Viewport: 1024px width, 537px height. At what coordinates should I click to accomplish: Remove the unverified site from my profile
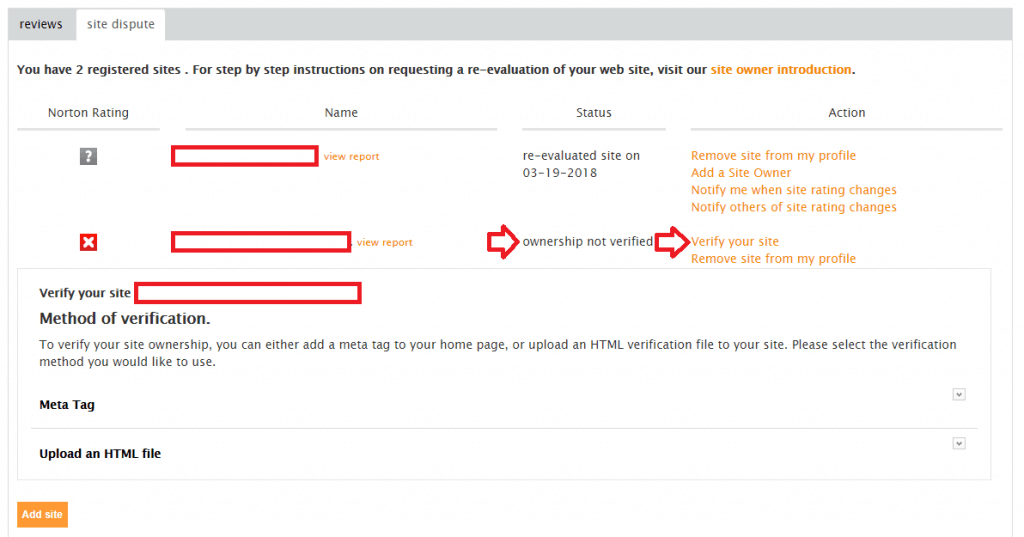[x=773, y=259]
